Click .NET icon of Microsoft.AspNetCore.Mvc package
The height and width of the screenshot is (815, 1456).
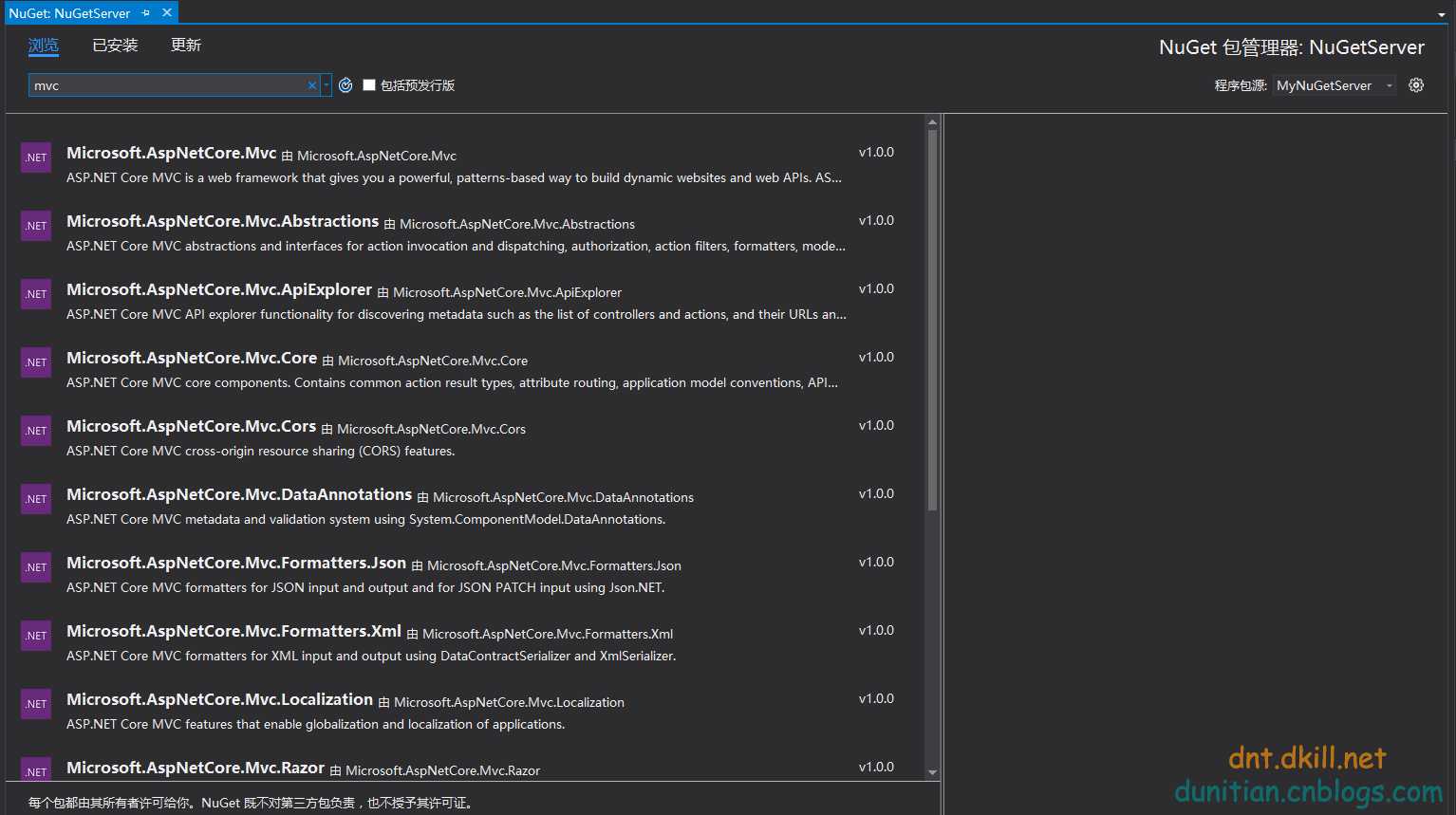(36, 157)
